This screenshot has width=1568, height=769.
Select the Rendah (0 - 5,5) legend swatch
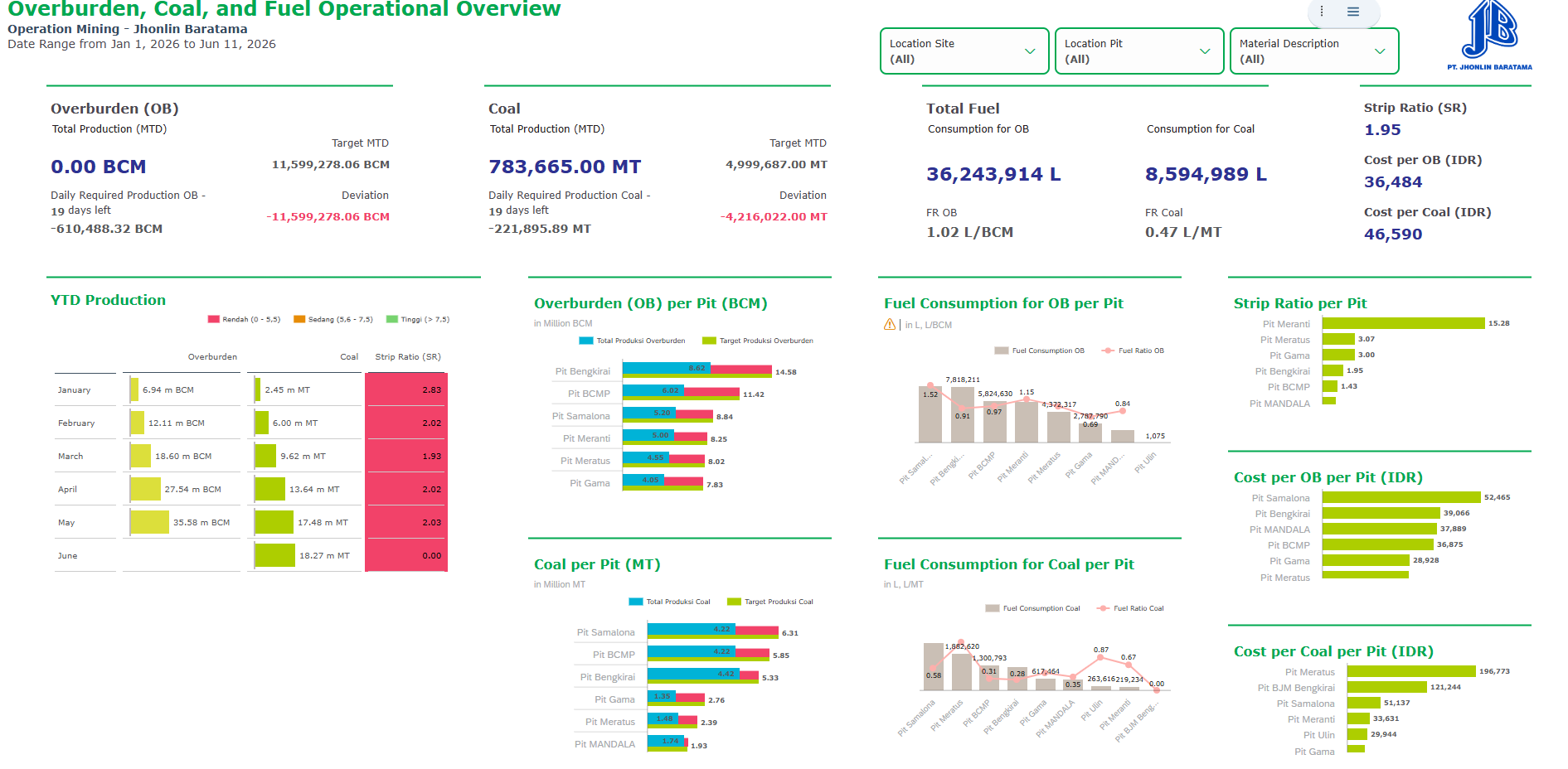tap(214, 319)
